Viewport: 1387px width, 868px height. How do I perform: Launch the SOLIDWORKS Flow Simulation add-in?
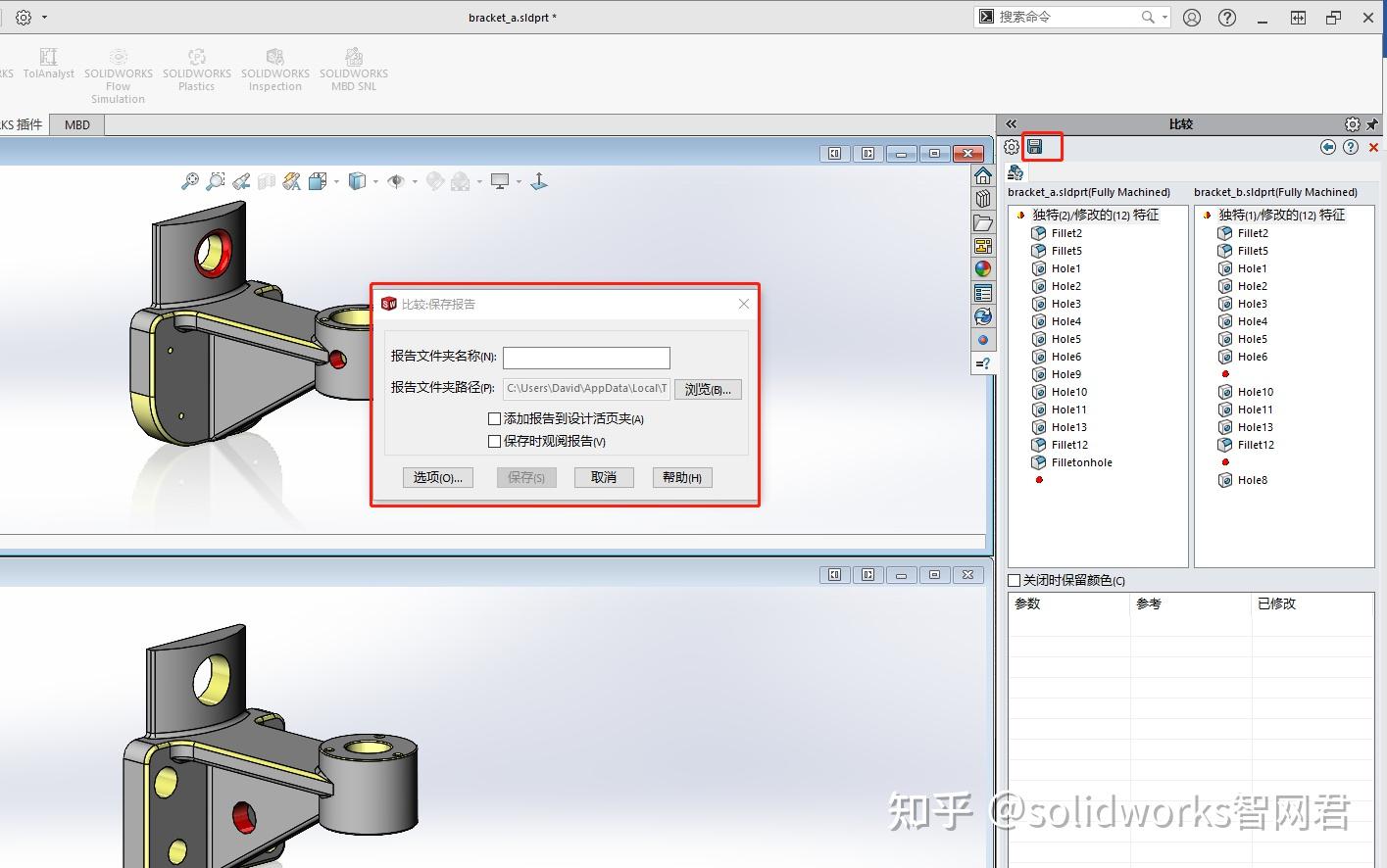pyautogui.click(x=118, y=69)
